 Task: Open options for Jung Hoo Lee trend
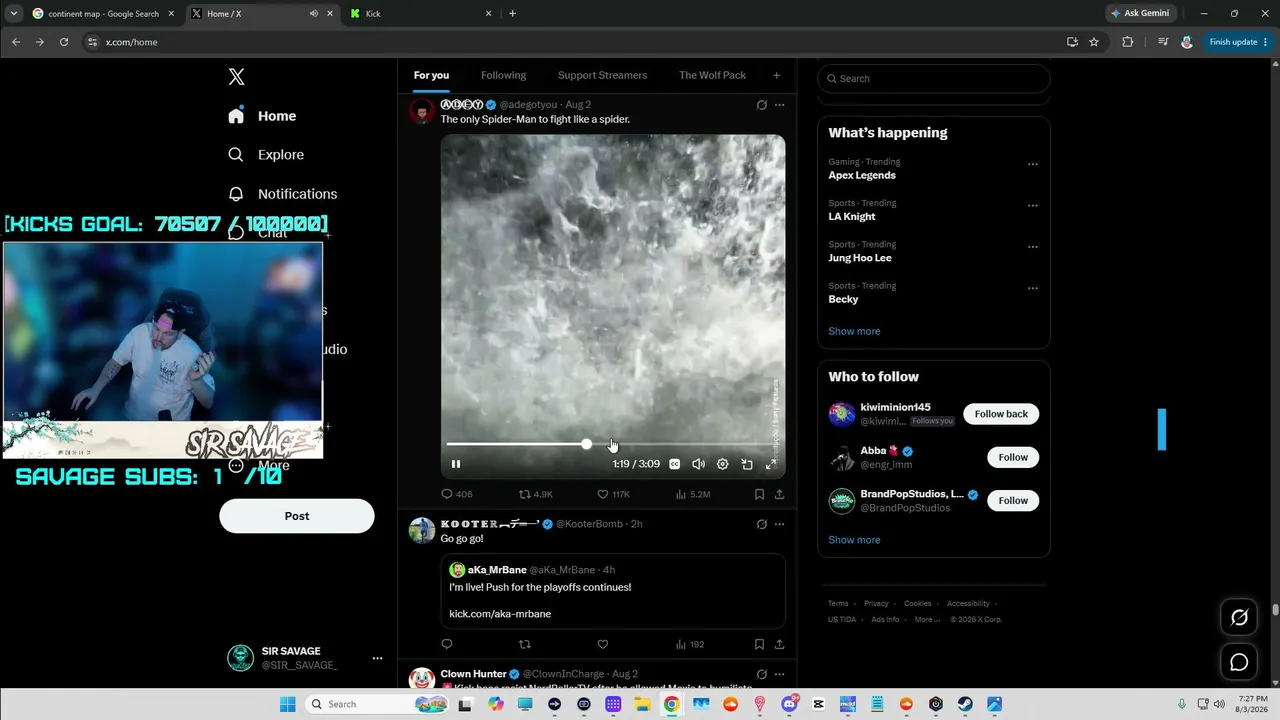tap(1033, 247)
